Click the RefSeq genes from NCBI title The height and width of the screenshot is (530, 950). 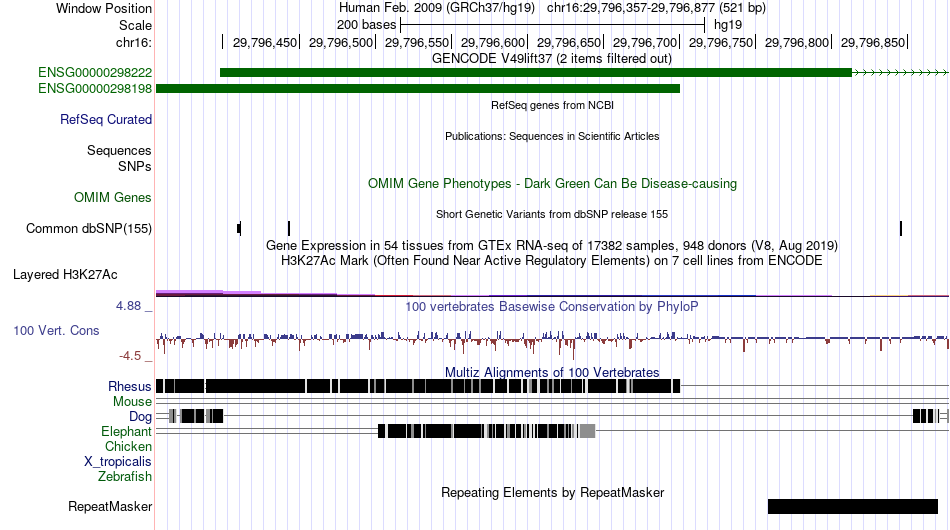(x=552, y=105)
